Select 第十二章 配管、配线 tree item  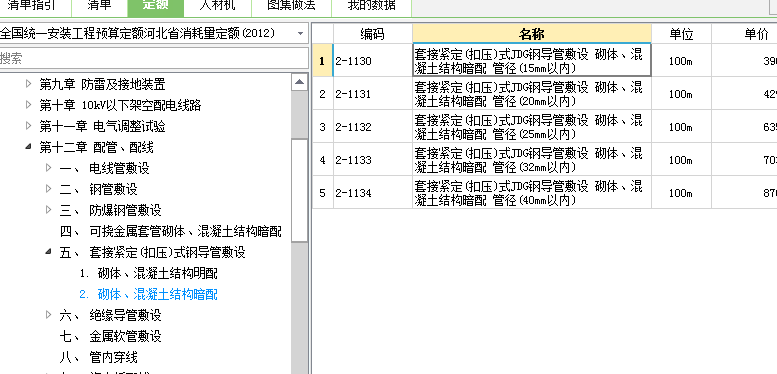click(96, 147)
